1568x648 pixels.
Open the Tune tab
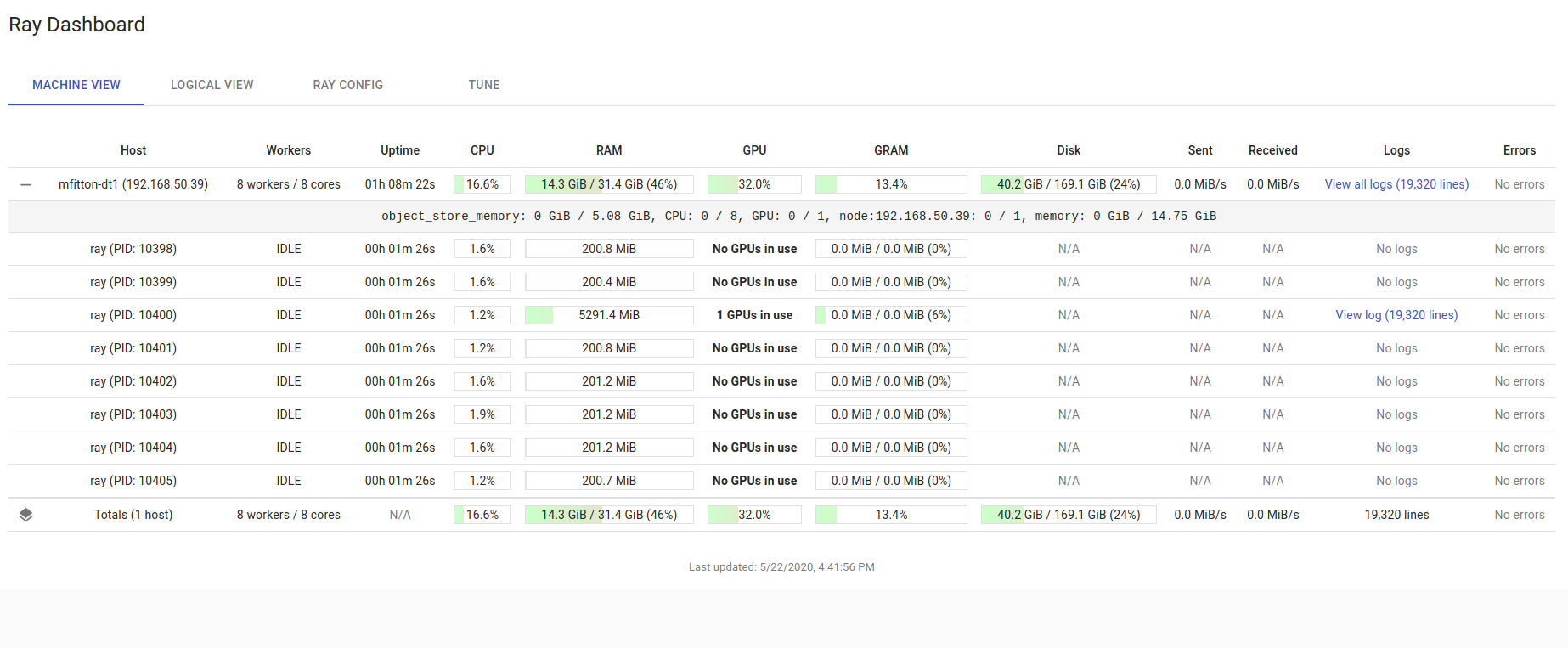pos(484,85)
